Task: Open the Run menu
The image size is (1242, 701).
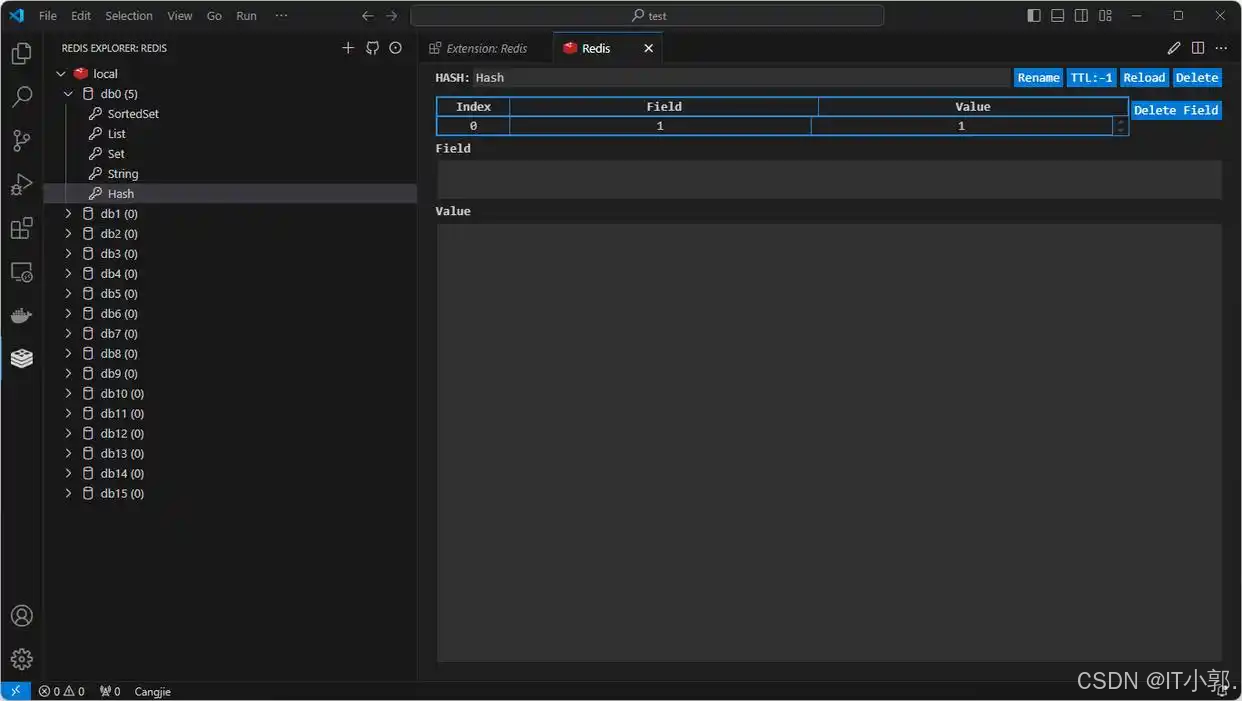Action: point(246,16)
